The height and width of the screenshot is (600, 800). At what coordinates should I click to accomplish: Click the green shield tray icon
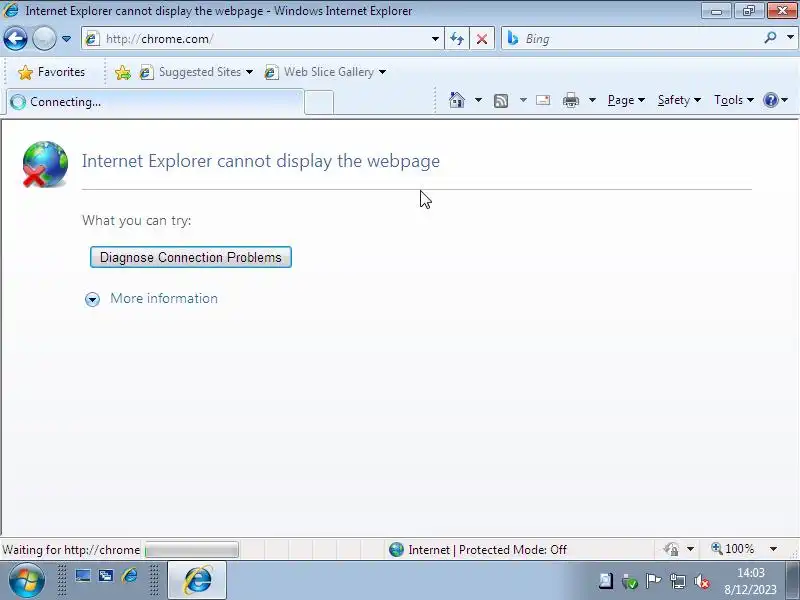(630, 581)
